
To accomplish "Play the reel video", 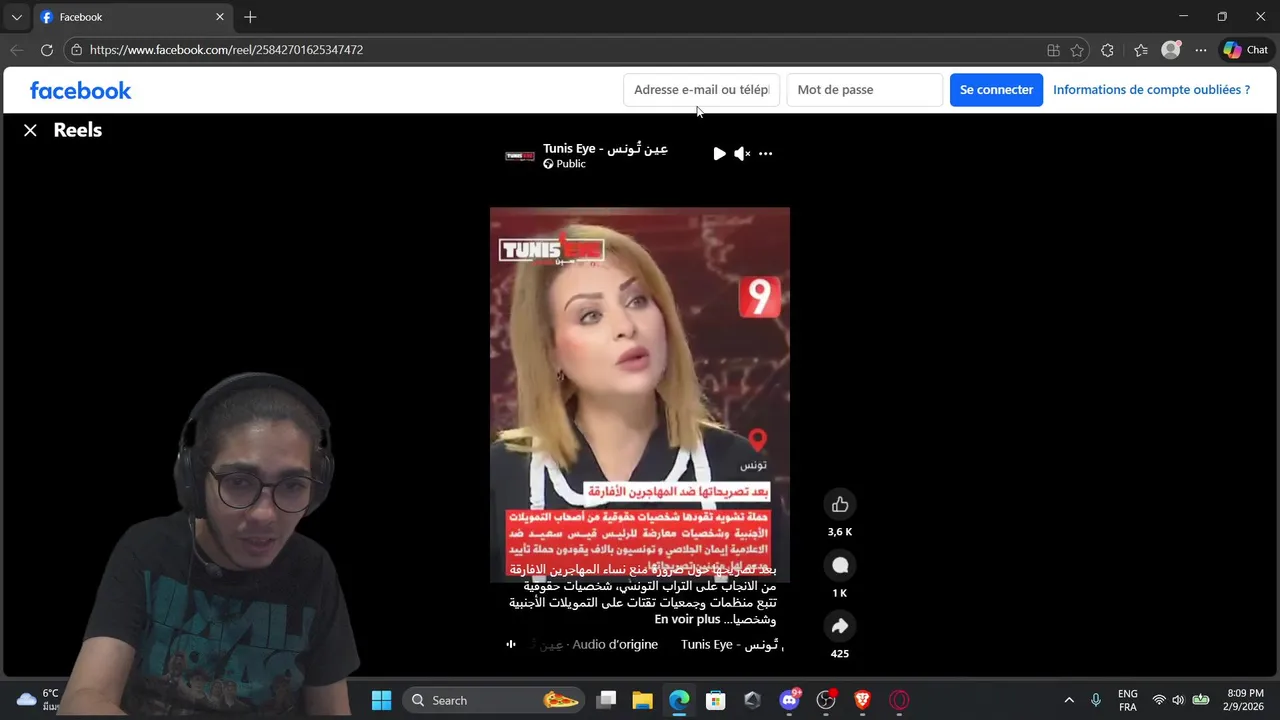I will click(719, 154).
